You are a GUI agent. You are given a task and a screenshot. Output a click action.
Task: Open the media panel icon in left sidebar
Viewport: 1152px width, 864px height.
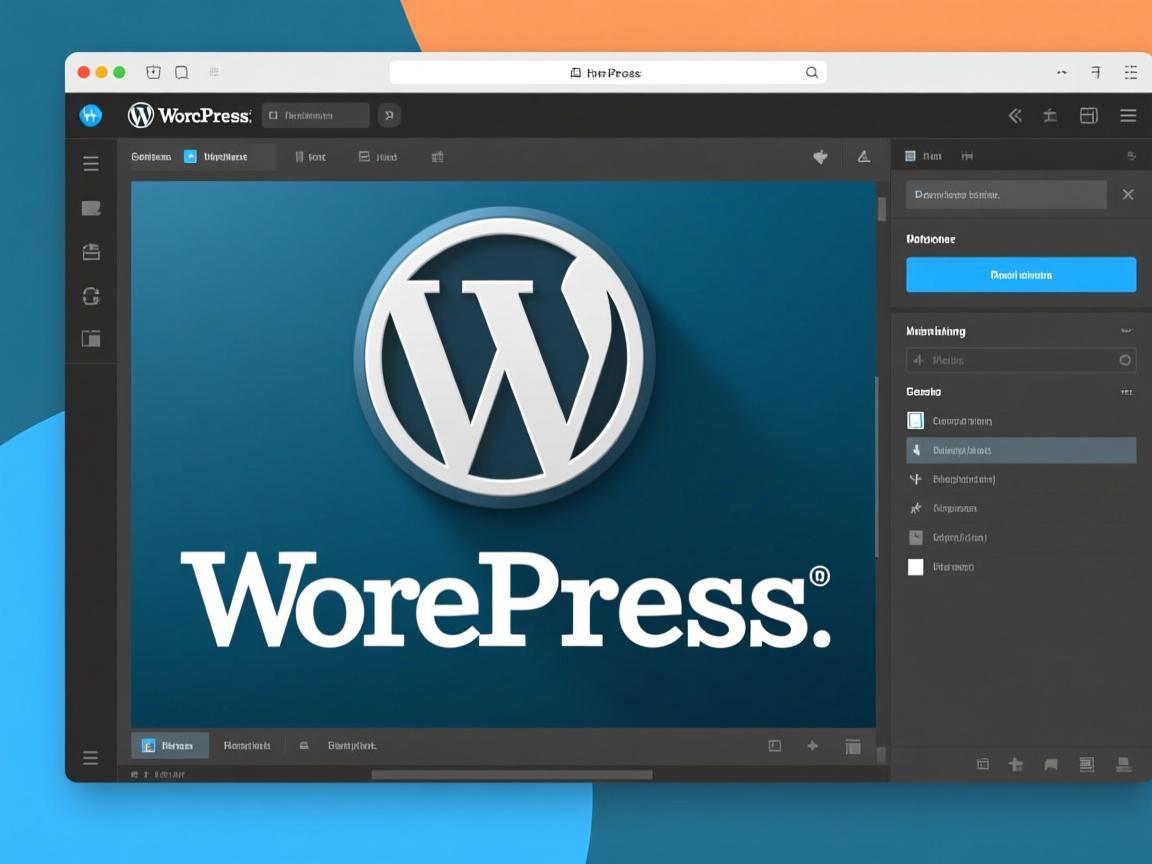click(91, 338)
